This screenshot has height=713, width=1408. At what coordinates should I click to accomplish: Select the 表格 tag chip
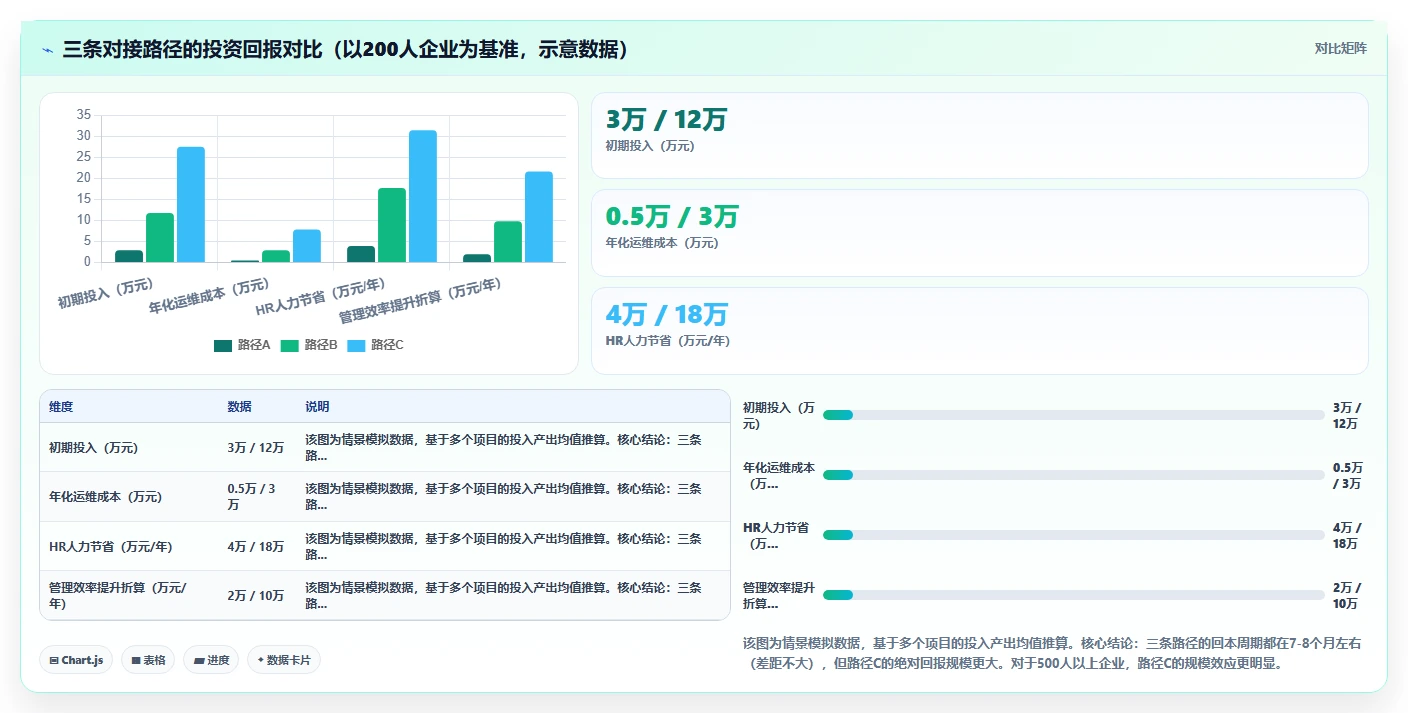[x=148, y=660]
